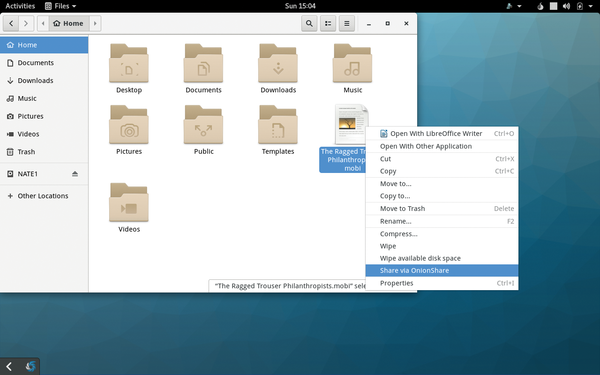This screenshot has height=375, width=600.
Task: Open the Activities overview
Action: [x=20, y=6]
